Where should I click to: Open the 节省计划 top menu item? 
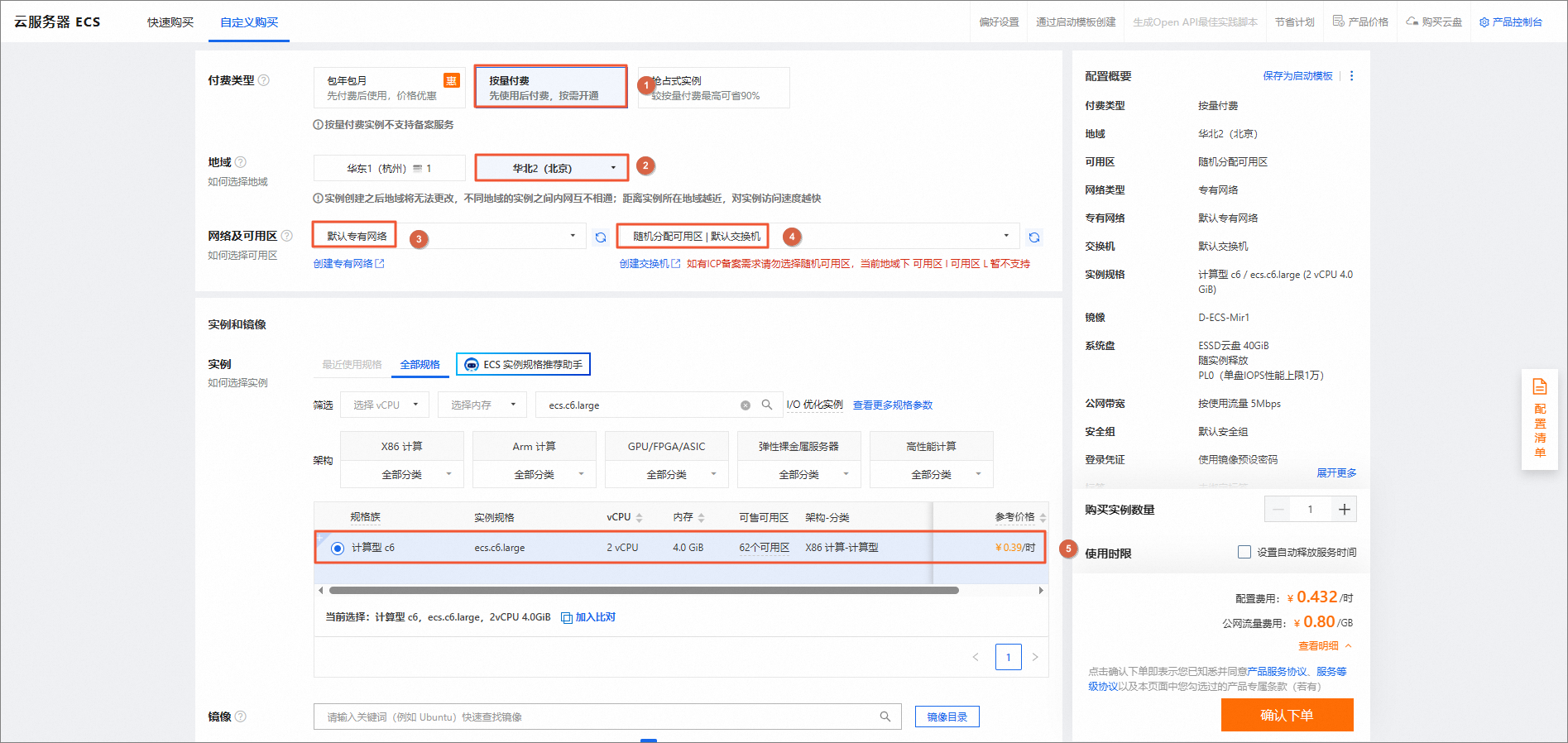point(1294,22)
